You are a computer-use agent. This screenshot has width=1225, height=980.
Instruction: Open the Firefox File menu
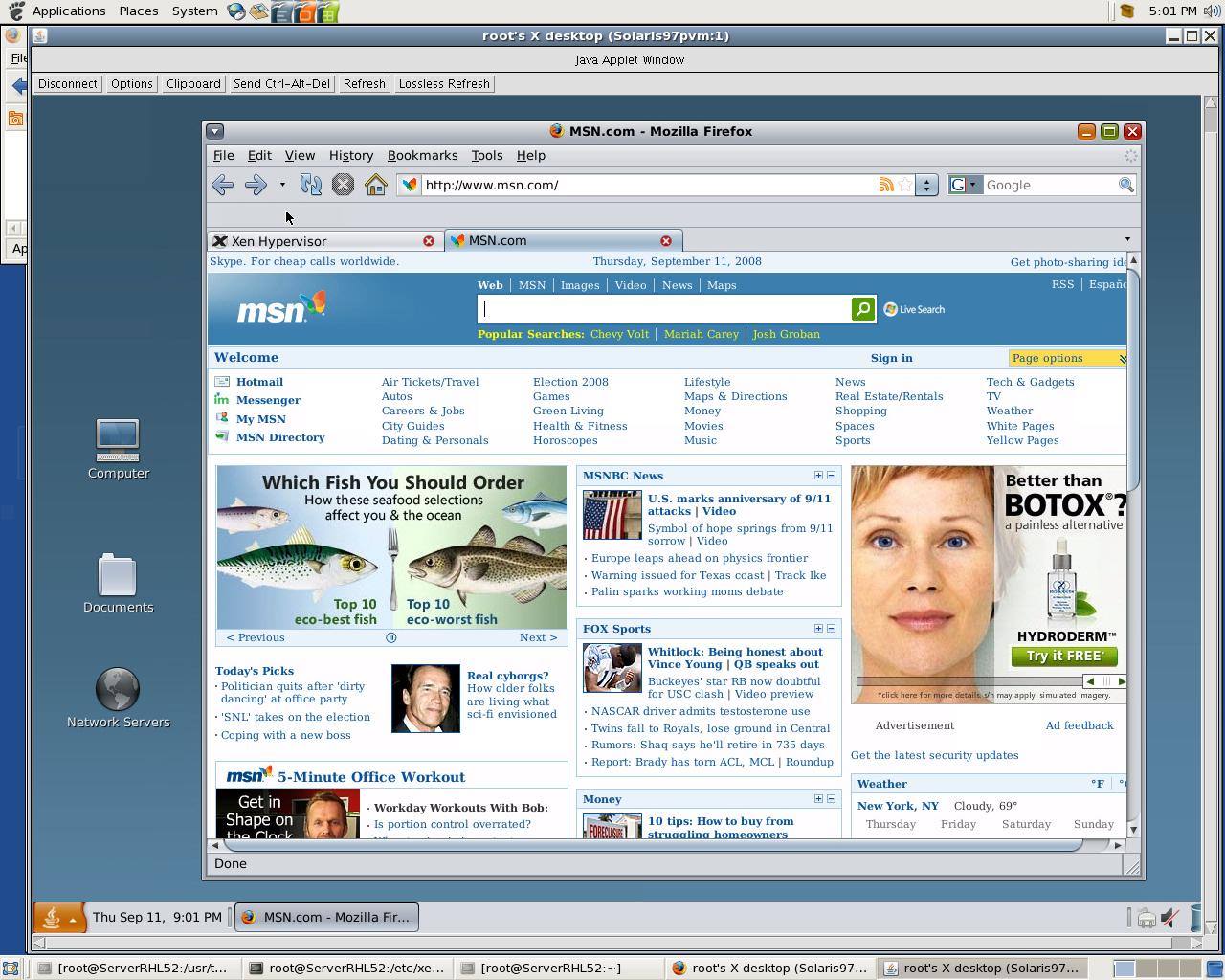223,155
